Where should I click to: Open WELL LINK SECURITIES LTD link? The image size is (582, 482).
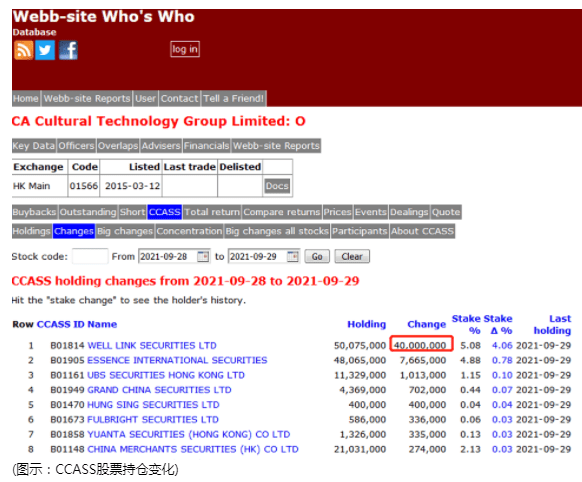152,346
